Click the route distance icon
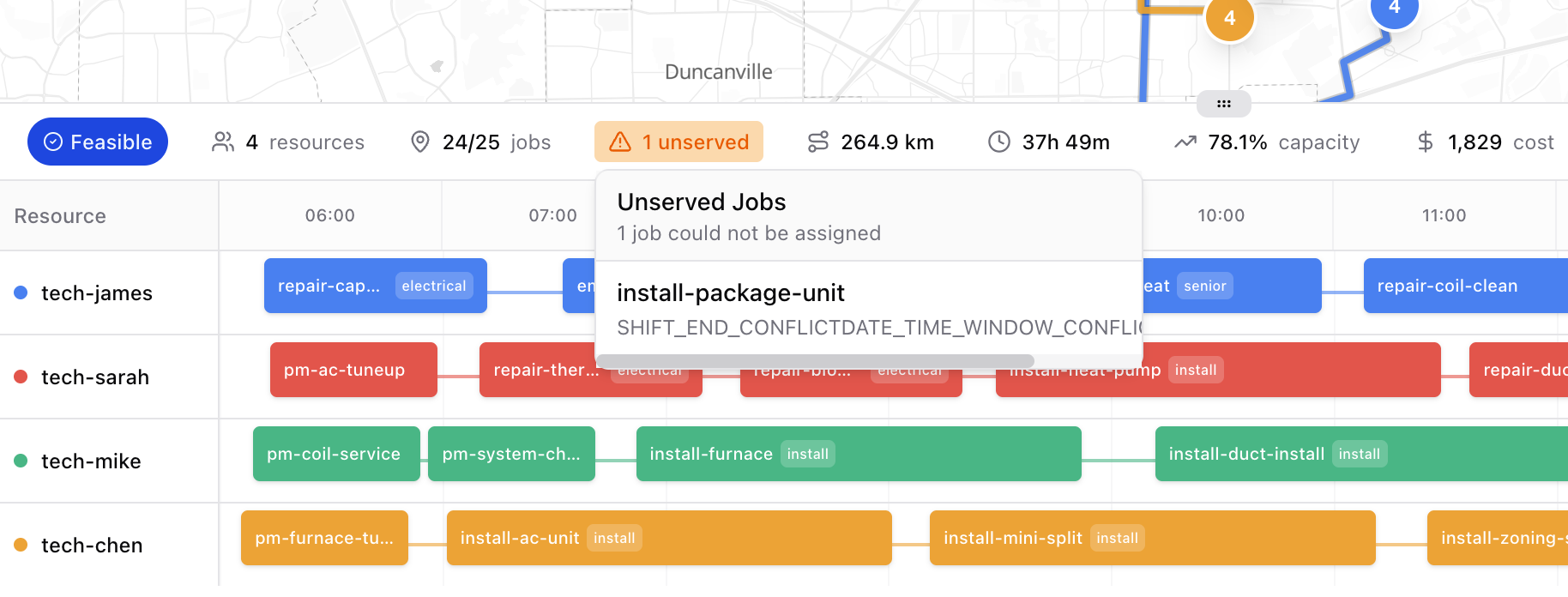Viewport: 1568px width, 597px height. point(818,142)
